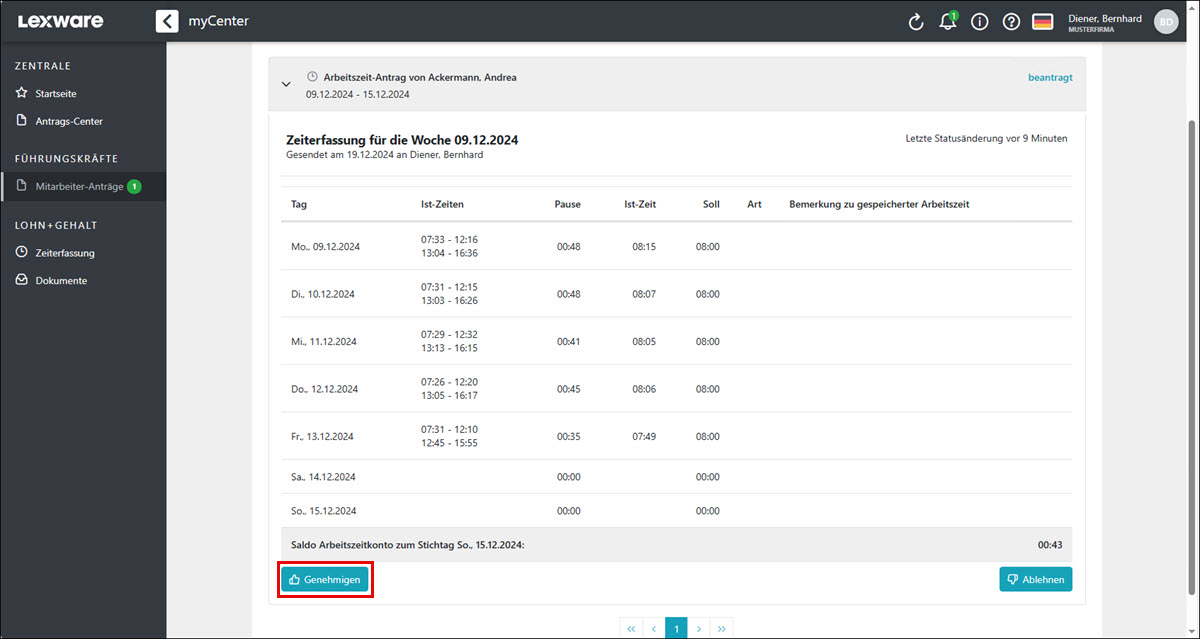The width and height of the screenshot is (1200, 639).
Task: Click the Mitarbeiter-Anträge badge count 1
Action: (134, 186)
